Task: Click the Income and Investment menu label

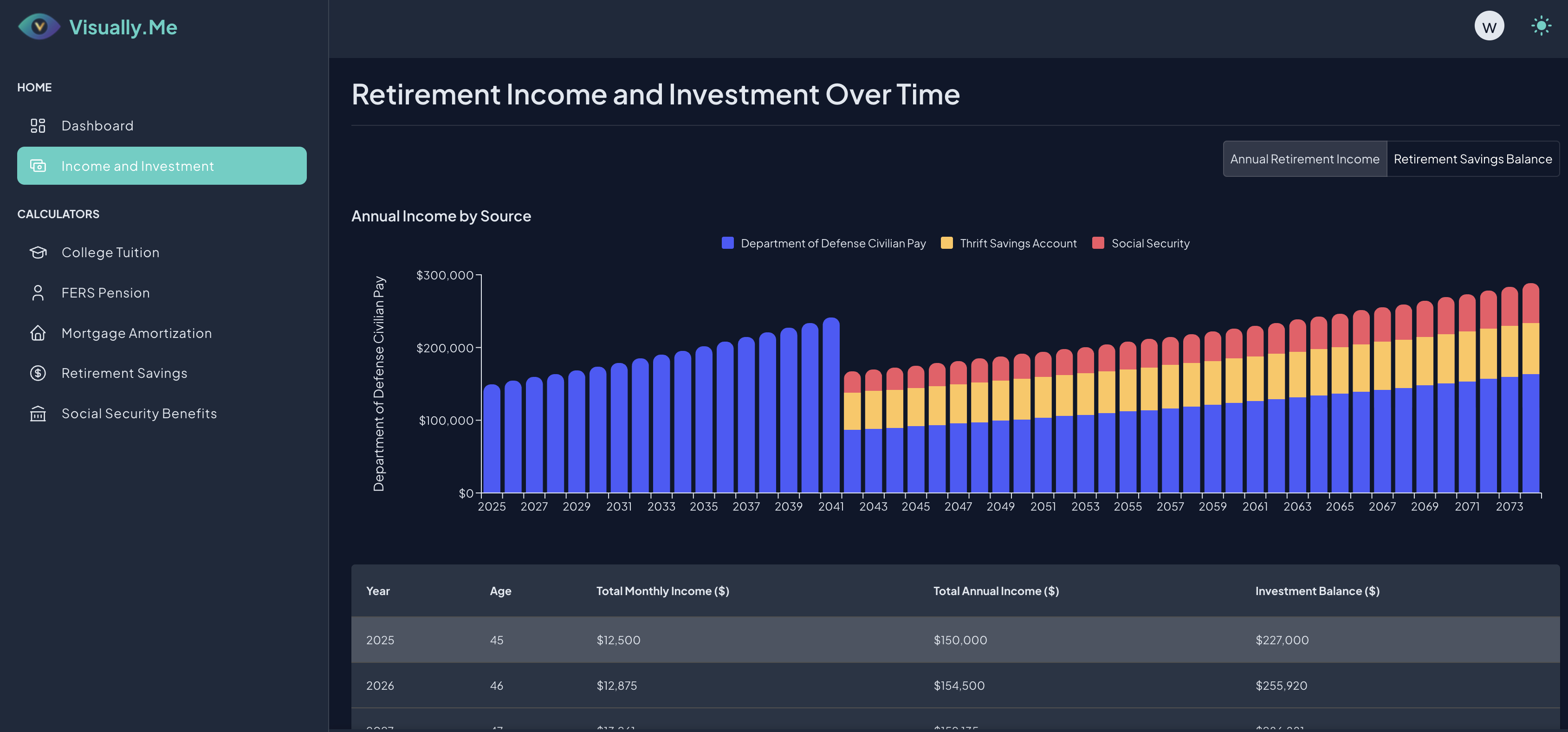Action: pyautogui.click(x=137, y=166)
